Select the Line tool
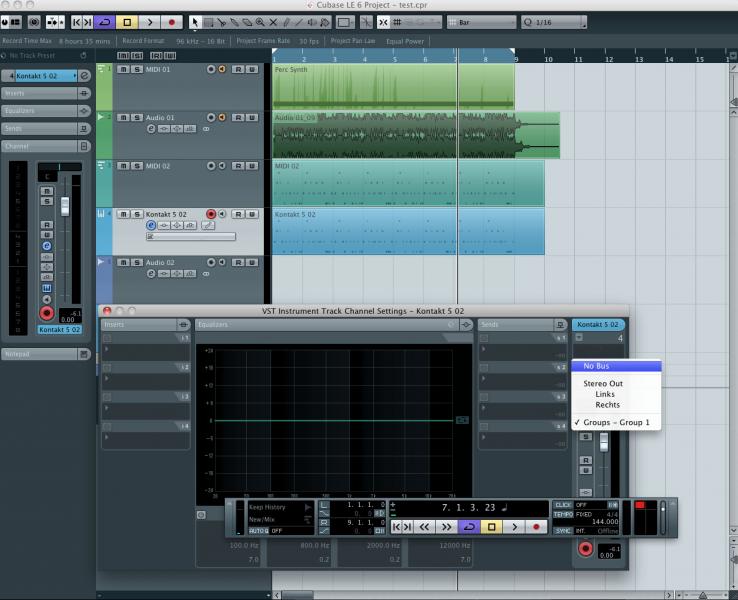The width and height of the screenshot is (738, 600). 298,22
